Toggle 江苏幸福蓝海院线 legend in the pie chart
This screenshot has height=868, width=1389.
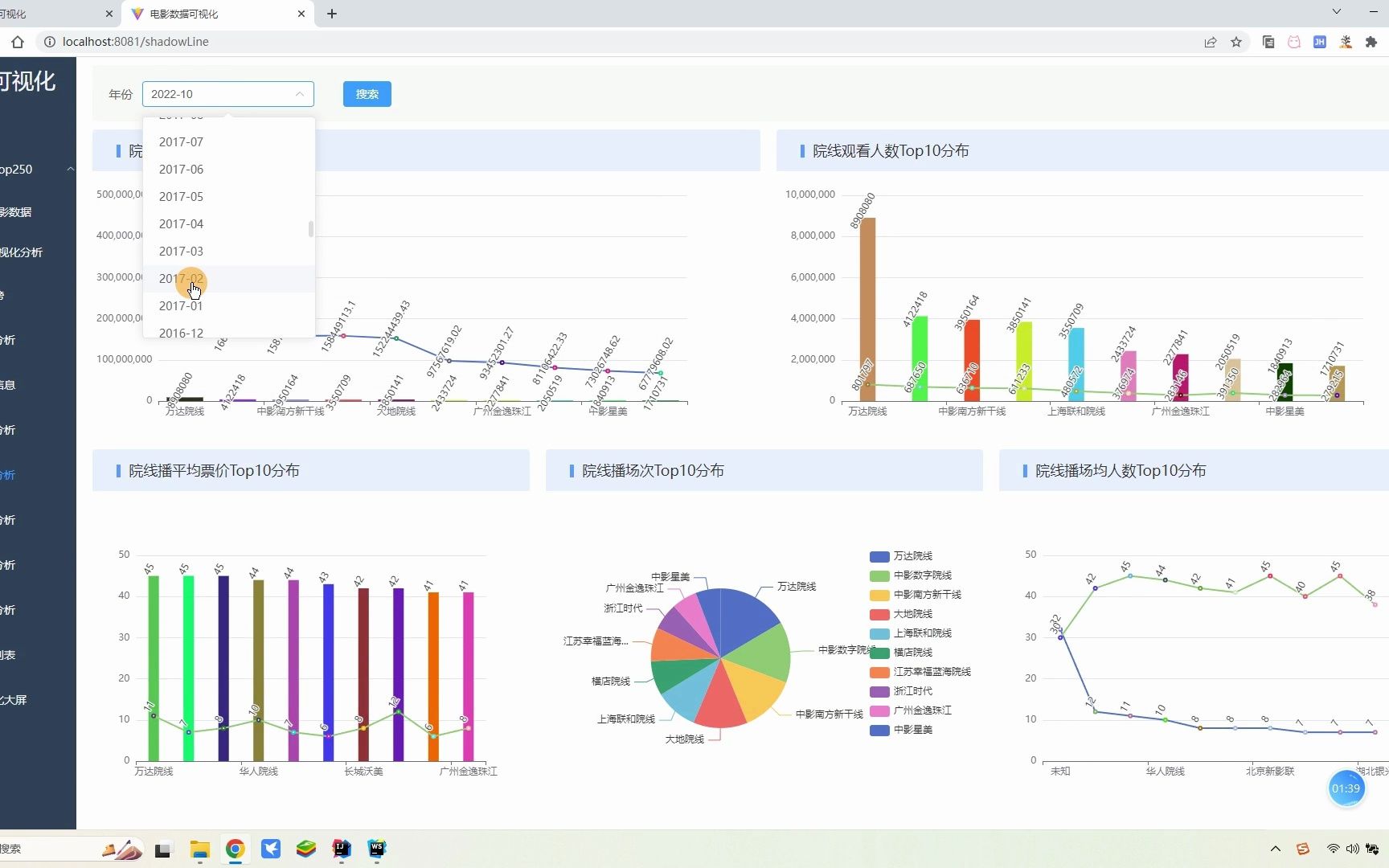pos(920,672)
